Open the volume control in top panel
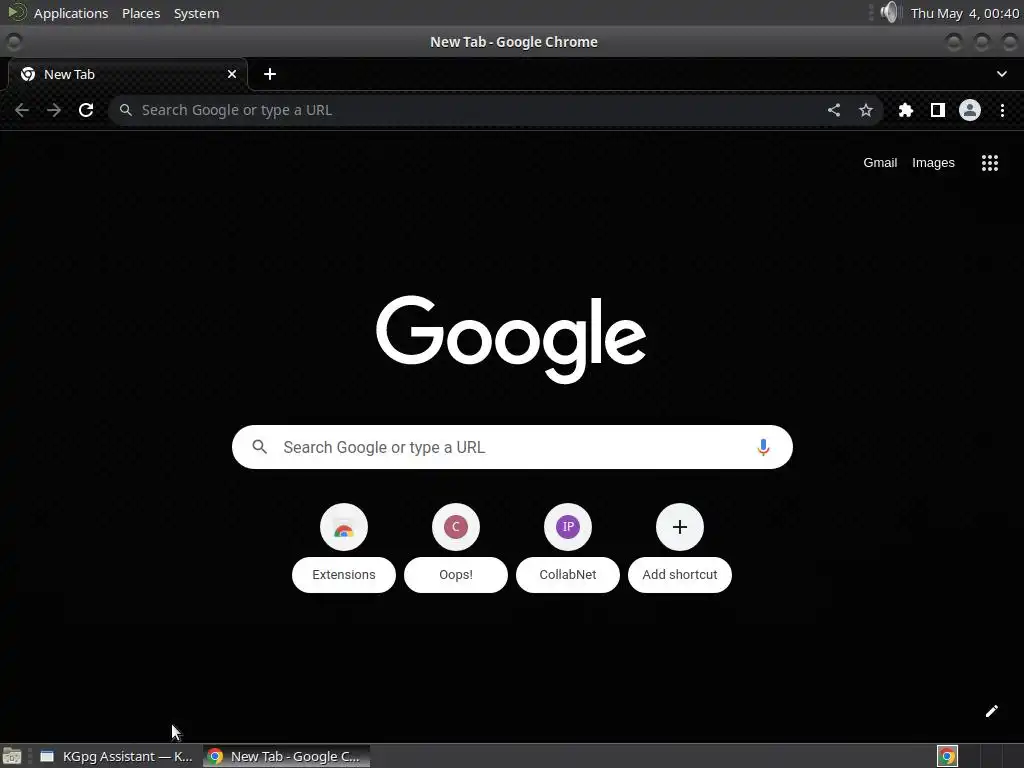This screenshot has height=768, width=1024. (889, 12)
